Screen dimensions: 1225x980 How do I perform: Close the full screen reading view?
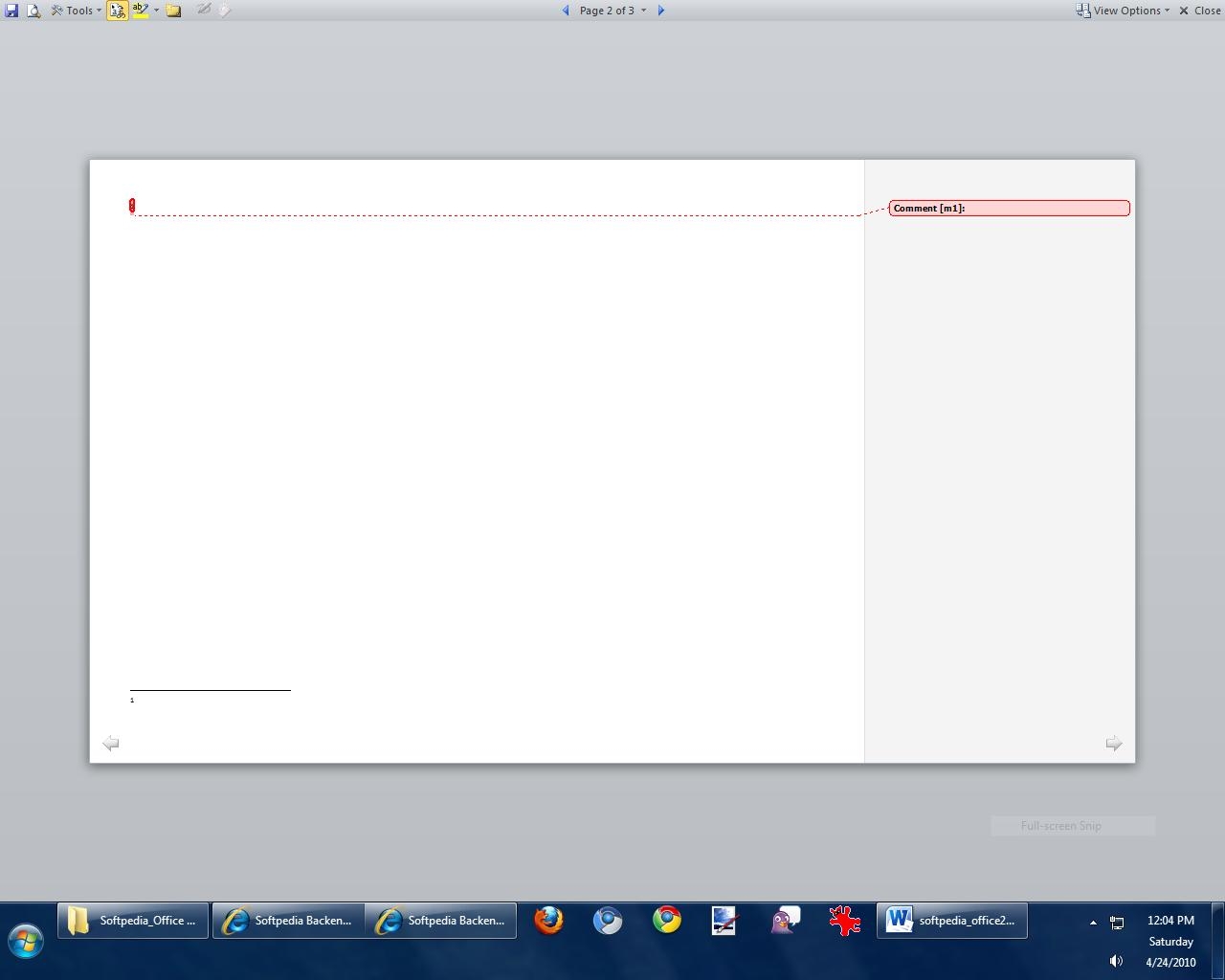1199,11
